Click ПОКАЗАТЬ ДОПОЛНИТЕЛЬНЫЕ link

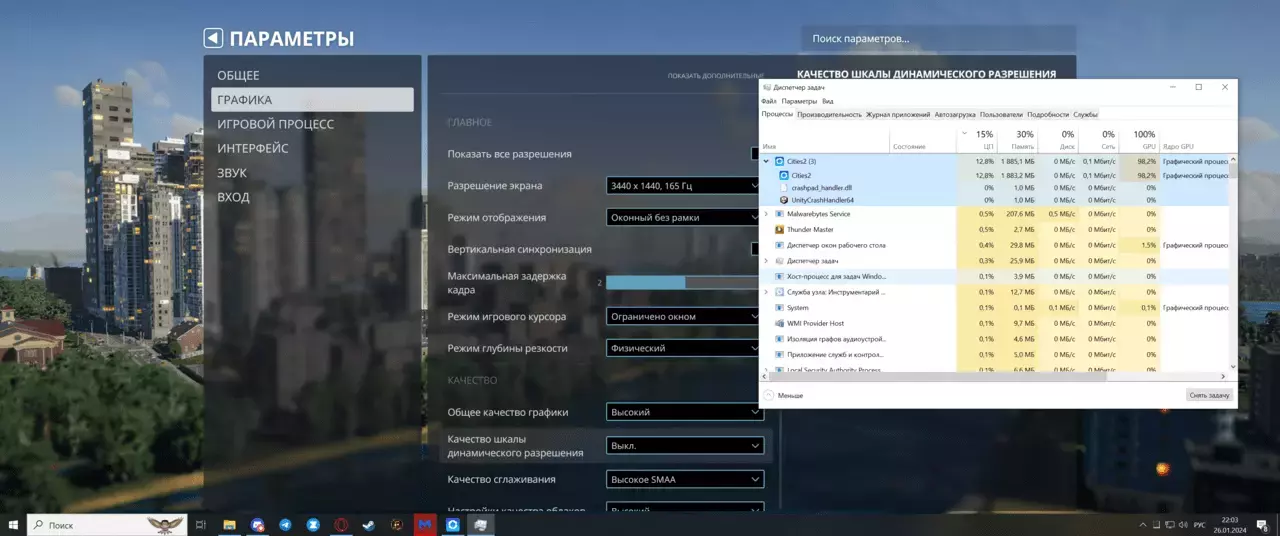point(715,76)
